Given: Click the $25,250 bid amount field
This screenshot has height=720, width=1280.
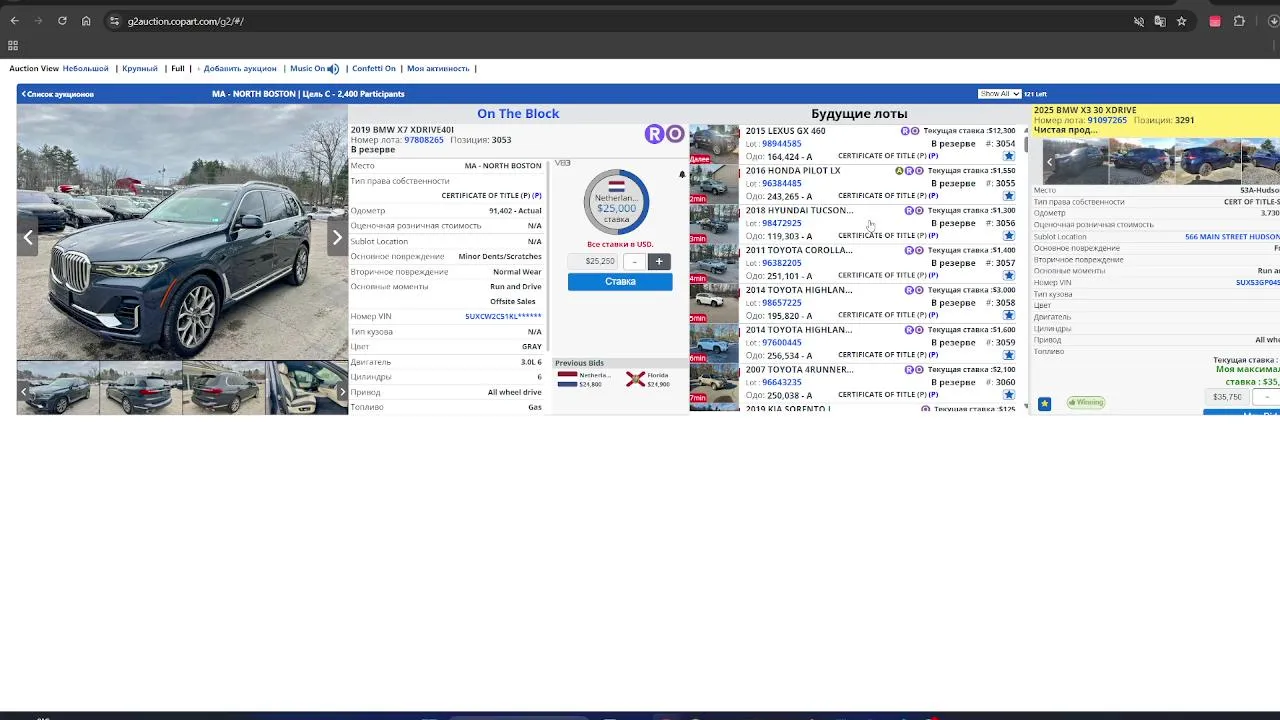Looking at the screenshot, I should point(595,261).
